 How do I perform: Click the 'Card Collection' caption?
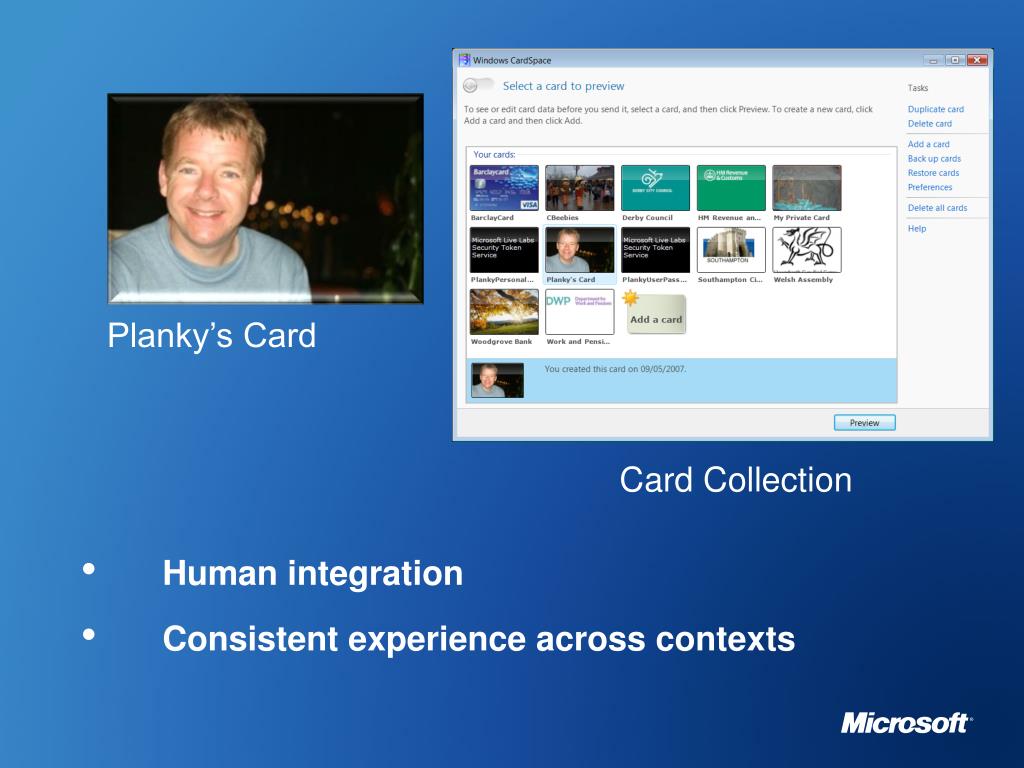(x=735, y=480)
